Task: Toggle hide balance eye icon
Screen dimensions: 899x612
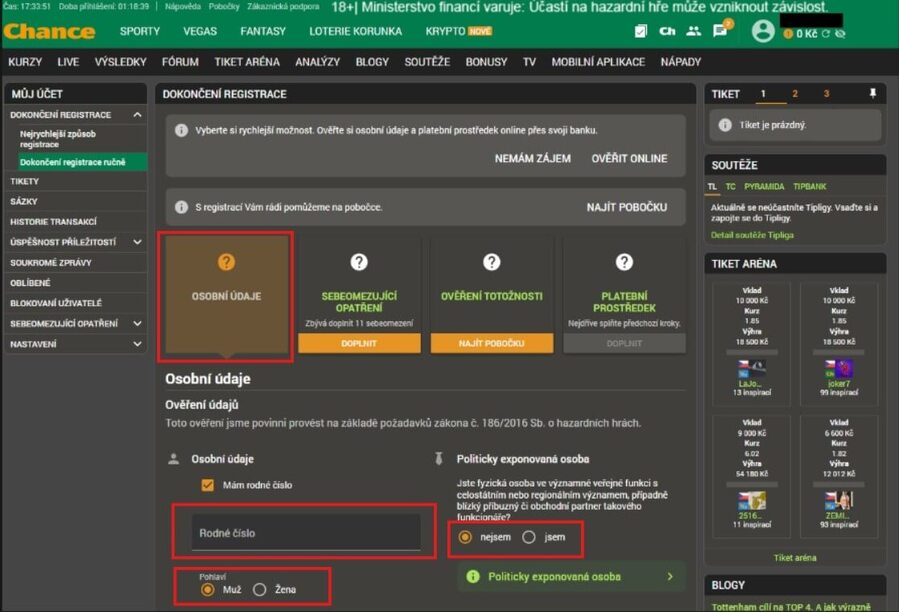Action: (x=841, y=34)
